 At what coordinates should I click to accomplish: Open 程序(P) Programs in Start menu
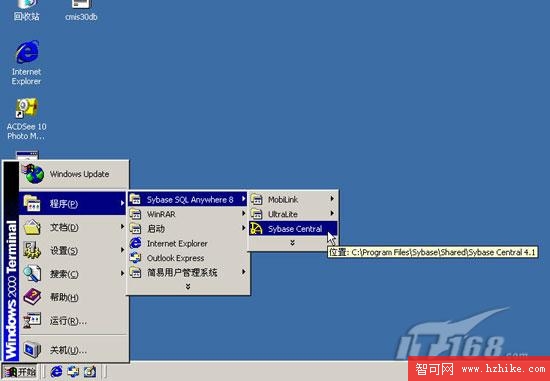click(73, 203)
